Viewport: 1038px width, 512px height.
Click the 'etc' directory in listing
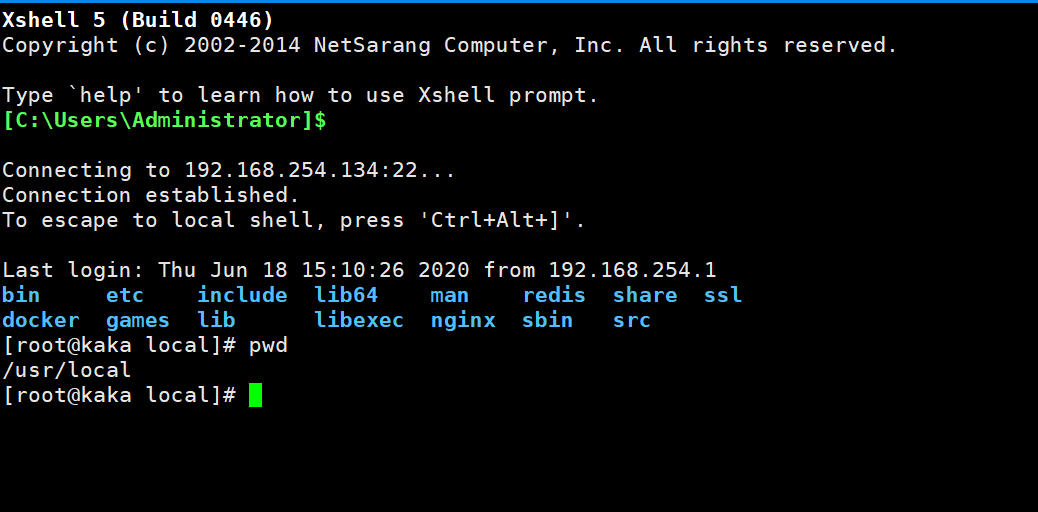pos(125,295)
